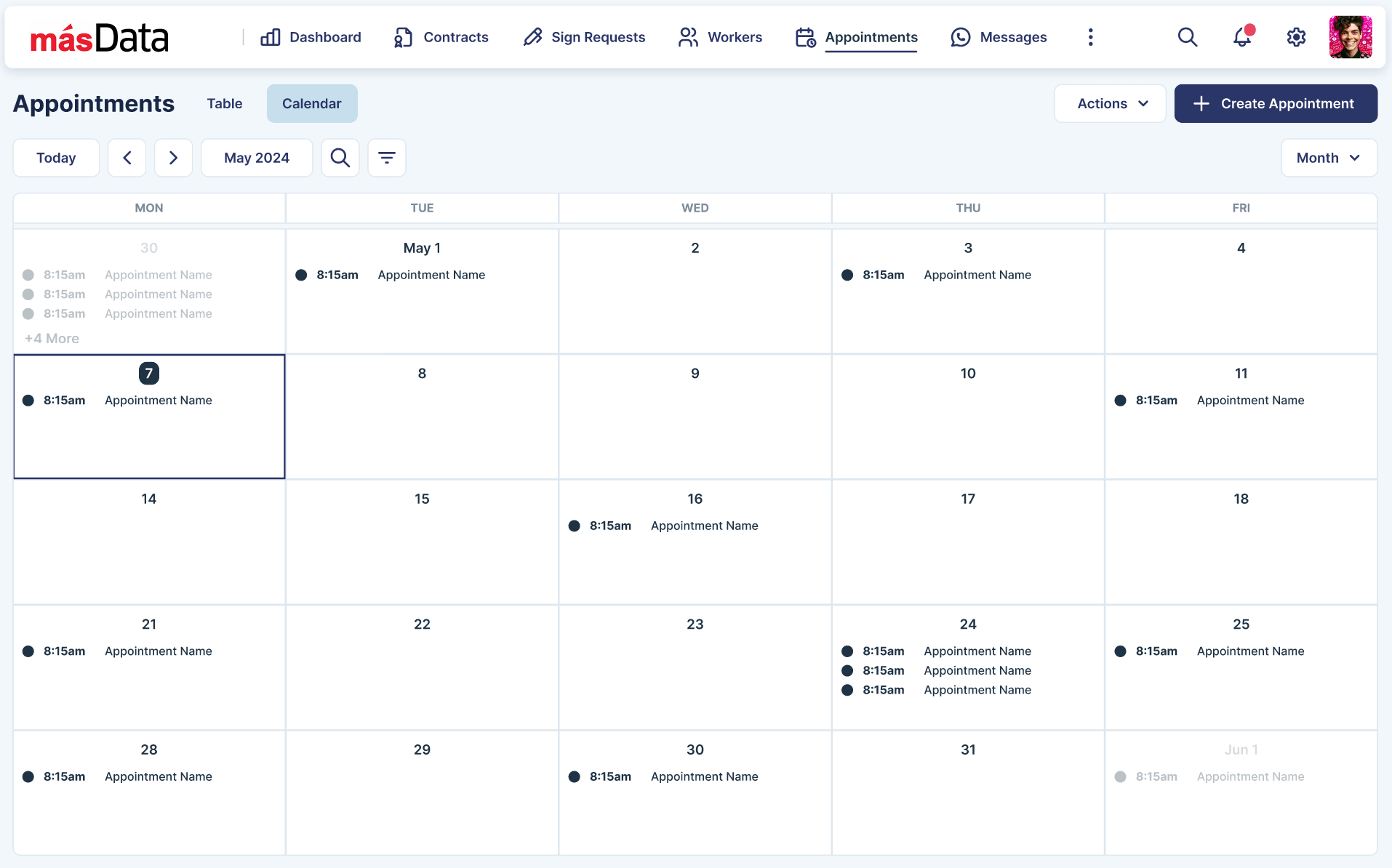The image size is (1392, 868).
Task: Click the settings gear icon
Action: pyautogui.click(x=1296, y=37)
